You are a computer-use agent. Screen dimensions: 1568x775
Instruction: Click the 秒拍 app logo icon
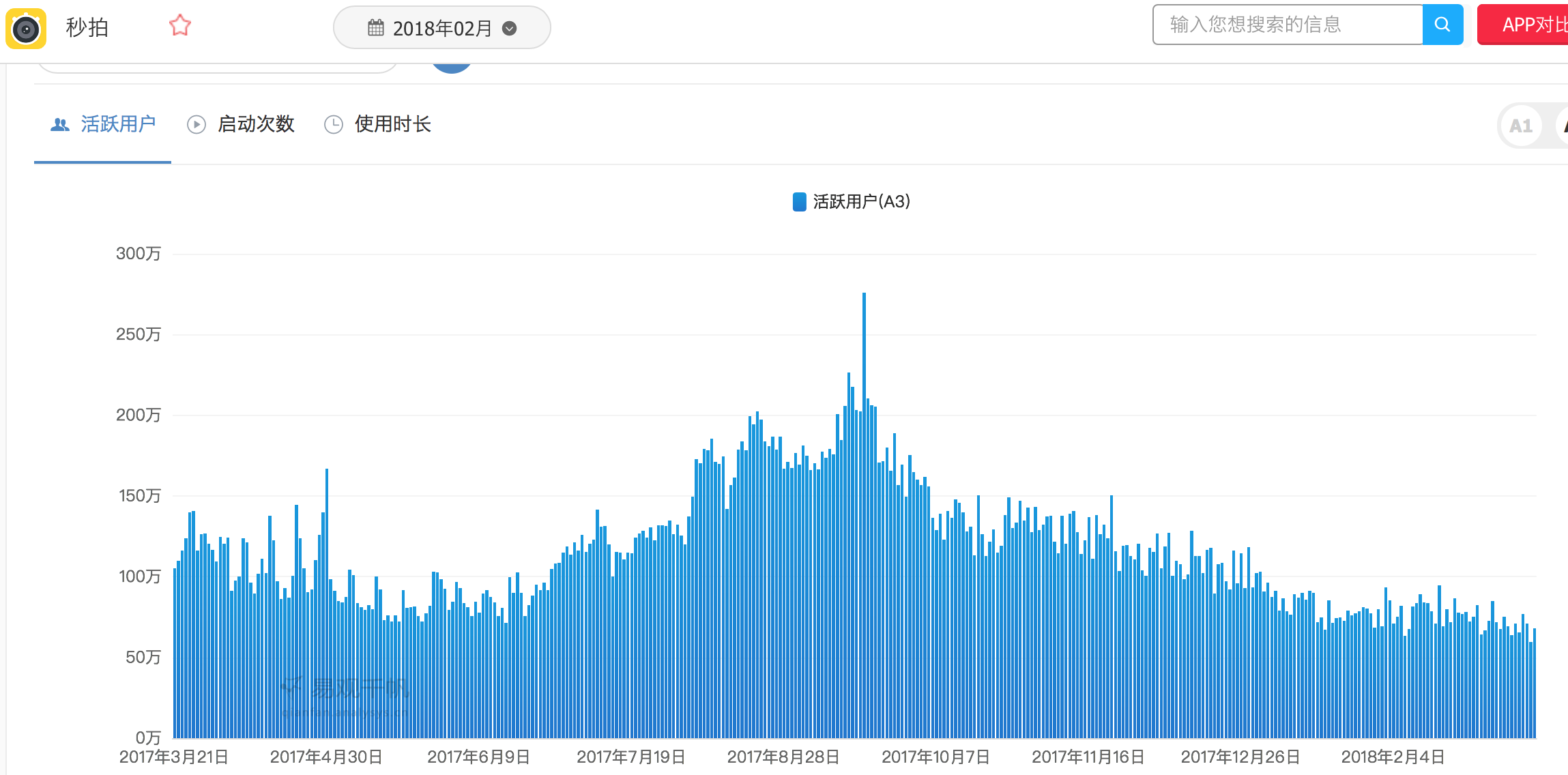26,29
